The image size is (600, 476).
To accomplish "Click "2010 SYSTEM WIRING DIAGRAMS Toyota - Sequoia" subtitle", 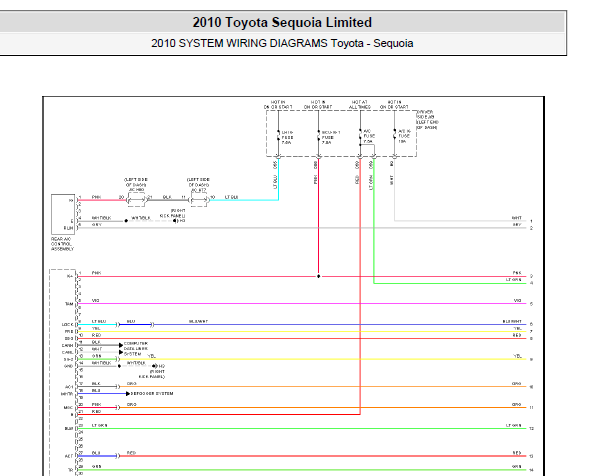I will tap(282, 43).
